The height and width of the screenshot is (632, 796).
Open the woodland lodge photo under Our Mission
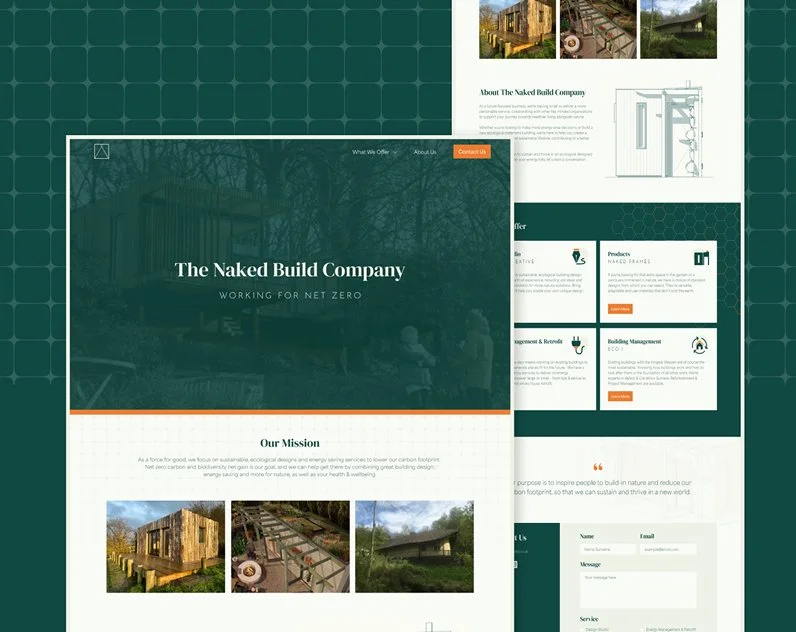point(414,546)
